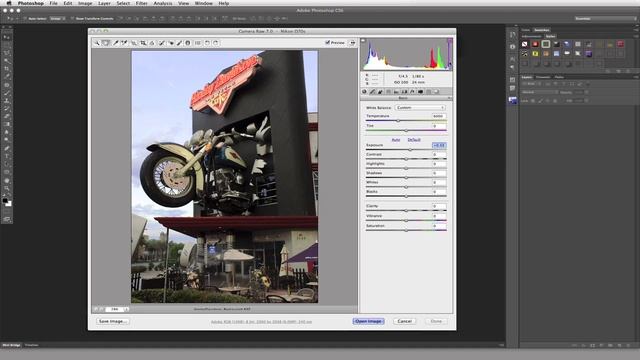Select the Graduated Filter tool
Screen dimensions: 640x360
point(188,43)
